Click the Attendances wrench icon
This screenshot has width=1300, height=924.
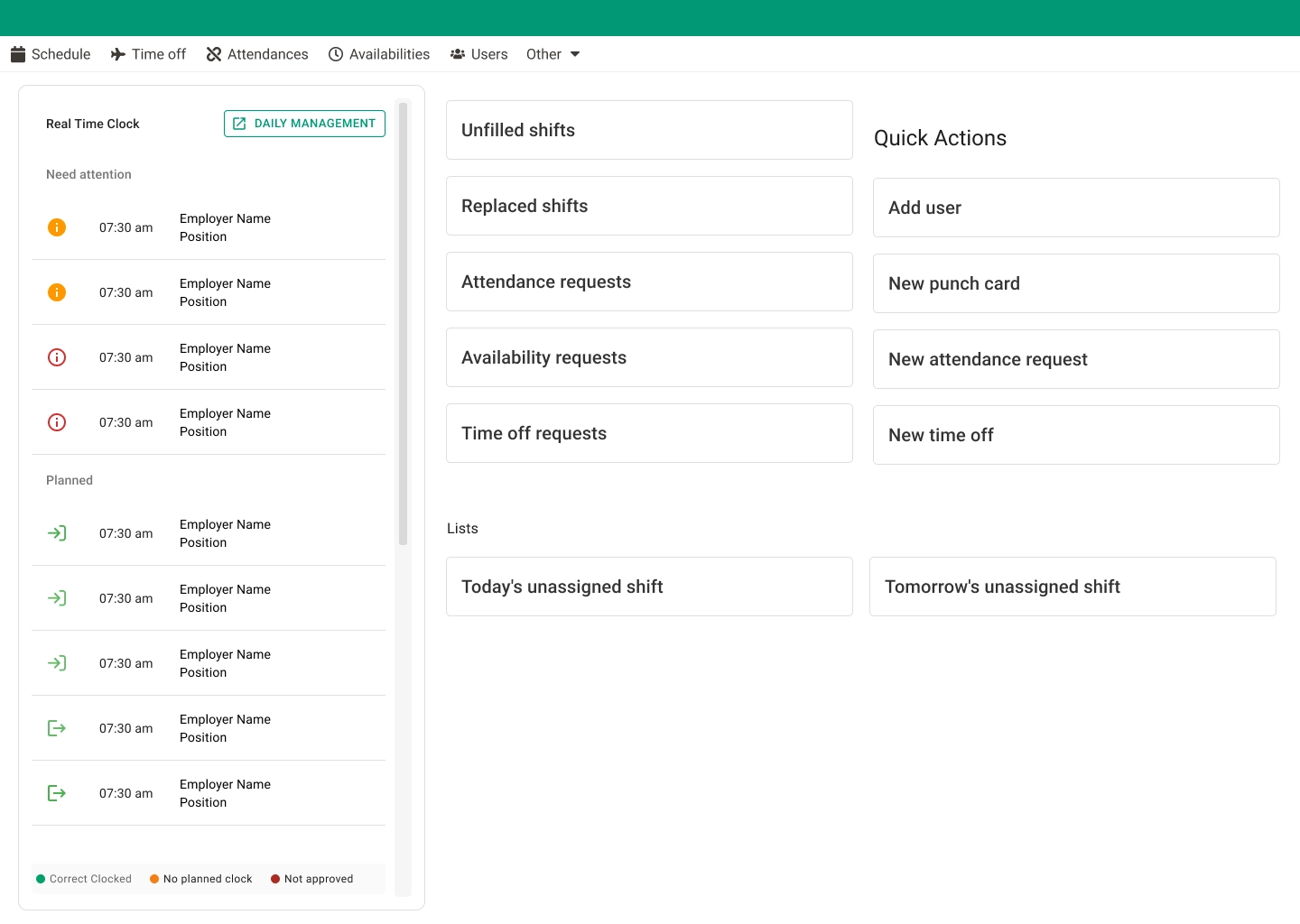(x=213, y=54)
